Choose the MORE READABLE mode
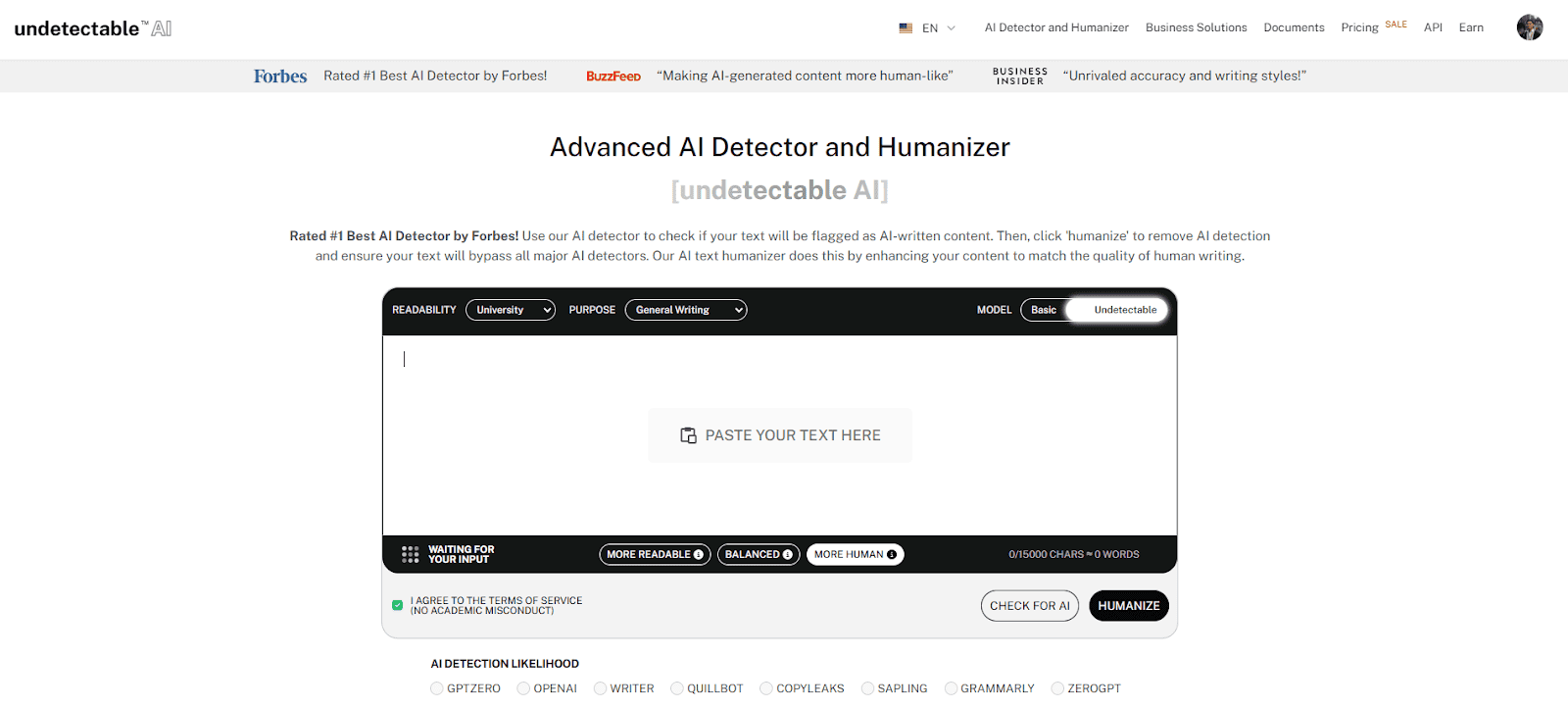Screen dimensions: 1568x709 pyautogui.click(x=655, y=555)
